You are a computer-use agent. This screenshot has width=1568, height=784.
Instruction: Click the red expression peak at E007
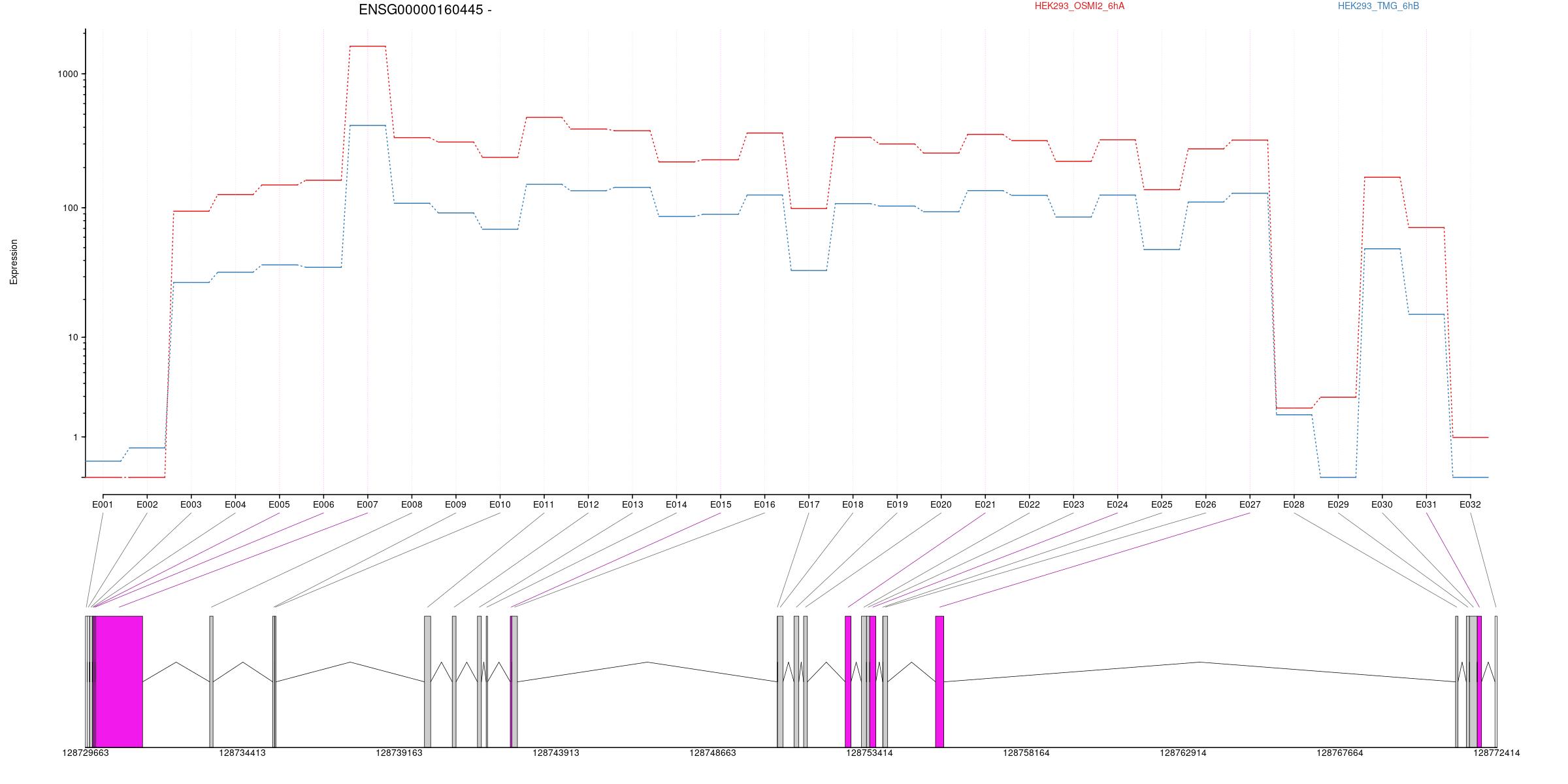click(x=367, y=46)
